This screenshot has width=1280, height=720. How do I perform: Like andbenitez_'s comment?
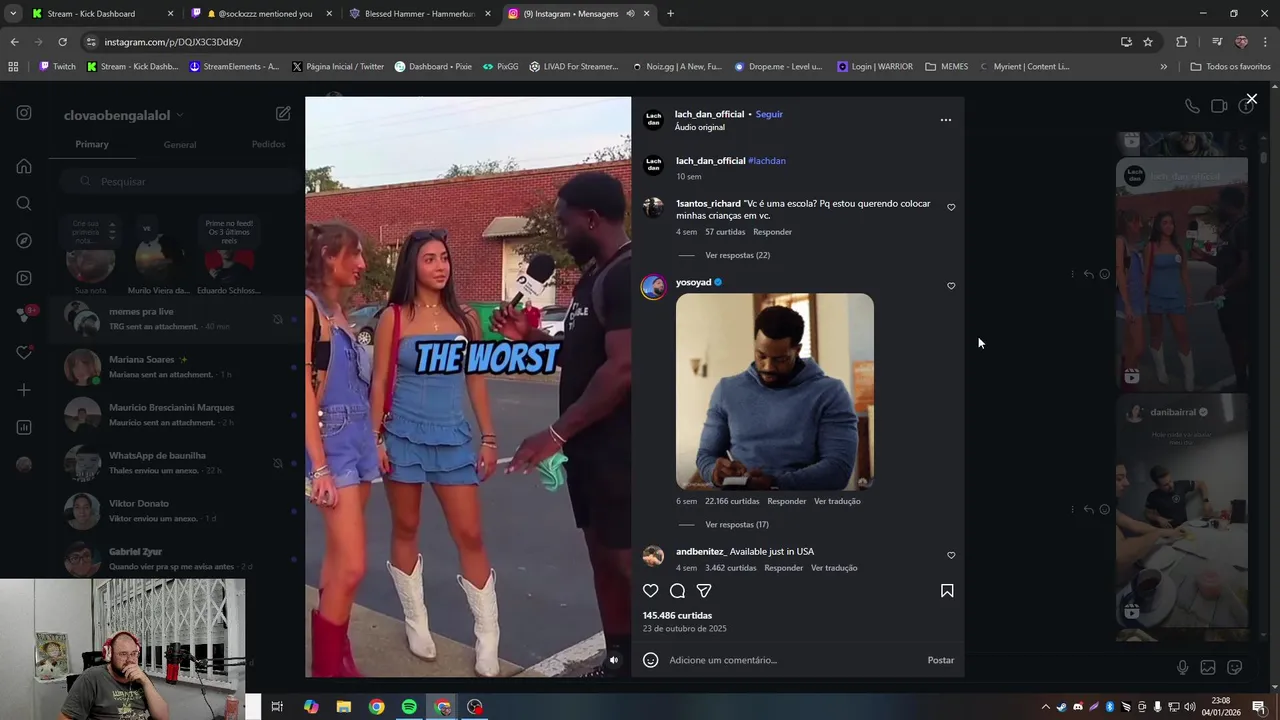coord(951,555)
